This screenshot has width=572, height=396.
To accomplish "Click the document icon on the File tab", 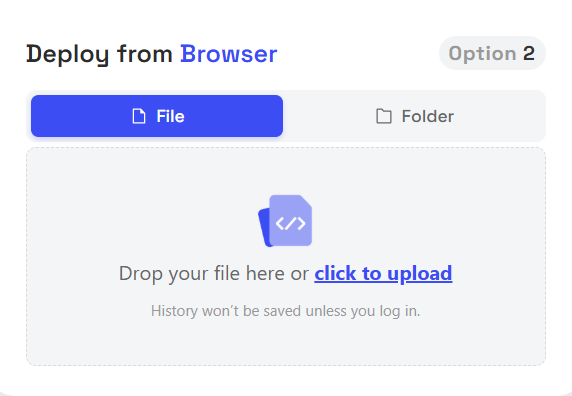I will coord(139,116).
